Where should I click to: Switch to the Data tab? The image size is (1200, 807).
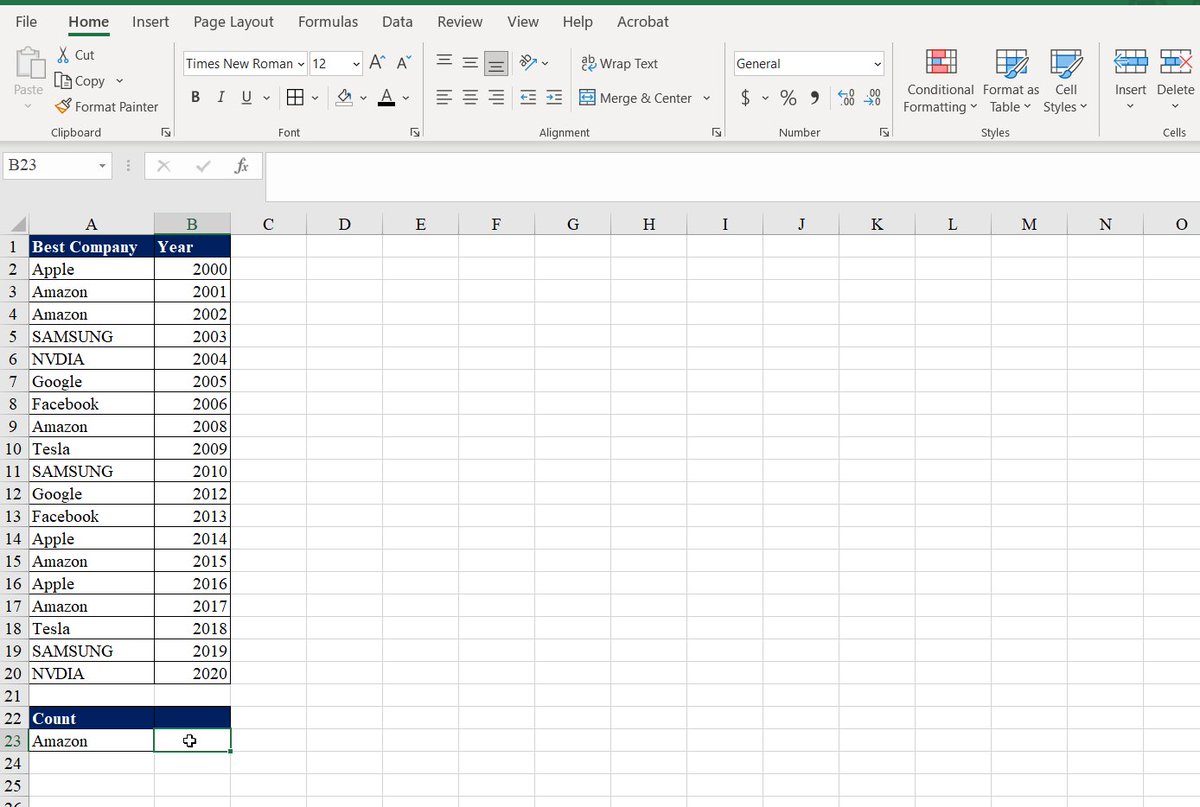[x=397, y=21]
